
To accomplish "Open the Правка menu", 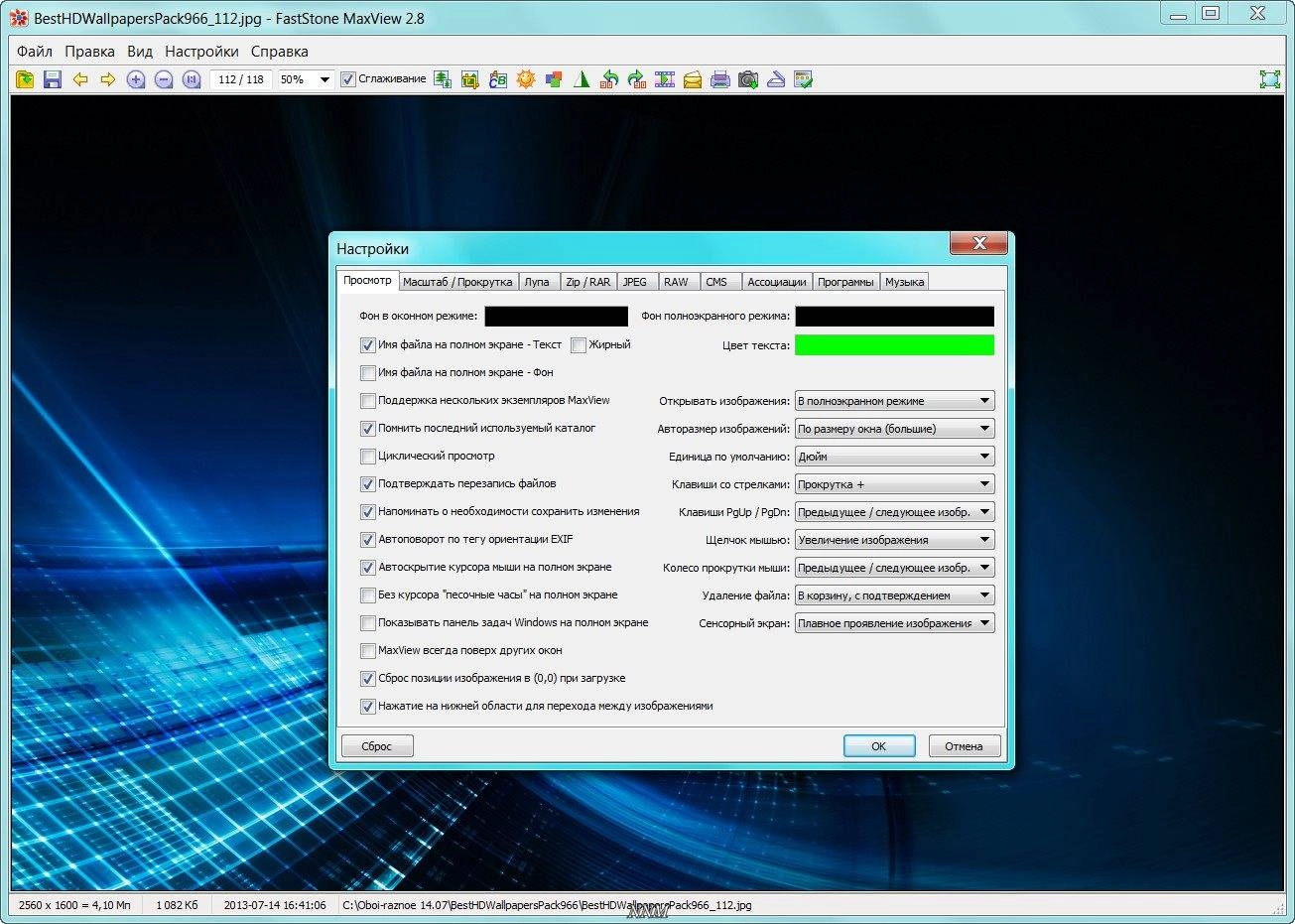I will pos(89,52).
